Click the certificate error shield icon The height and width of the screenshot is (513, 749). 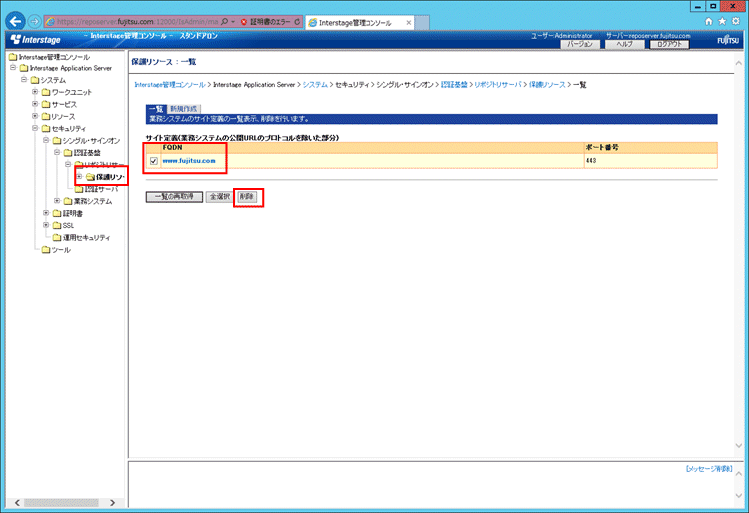pos(244,22)
